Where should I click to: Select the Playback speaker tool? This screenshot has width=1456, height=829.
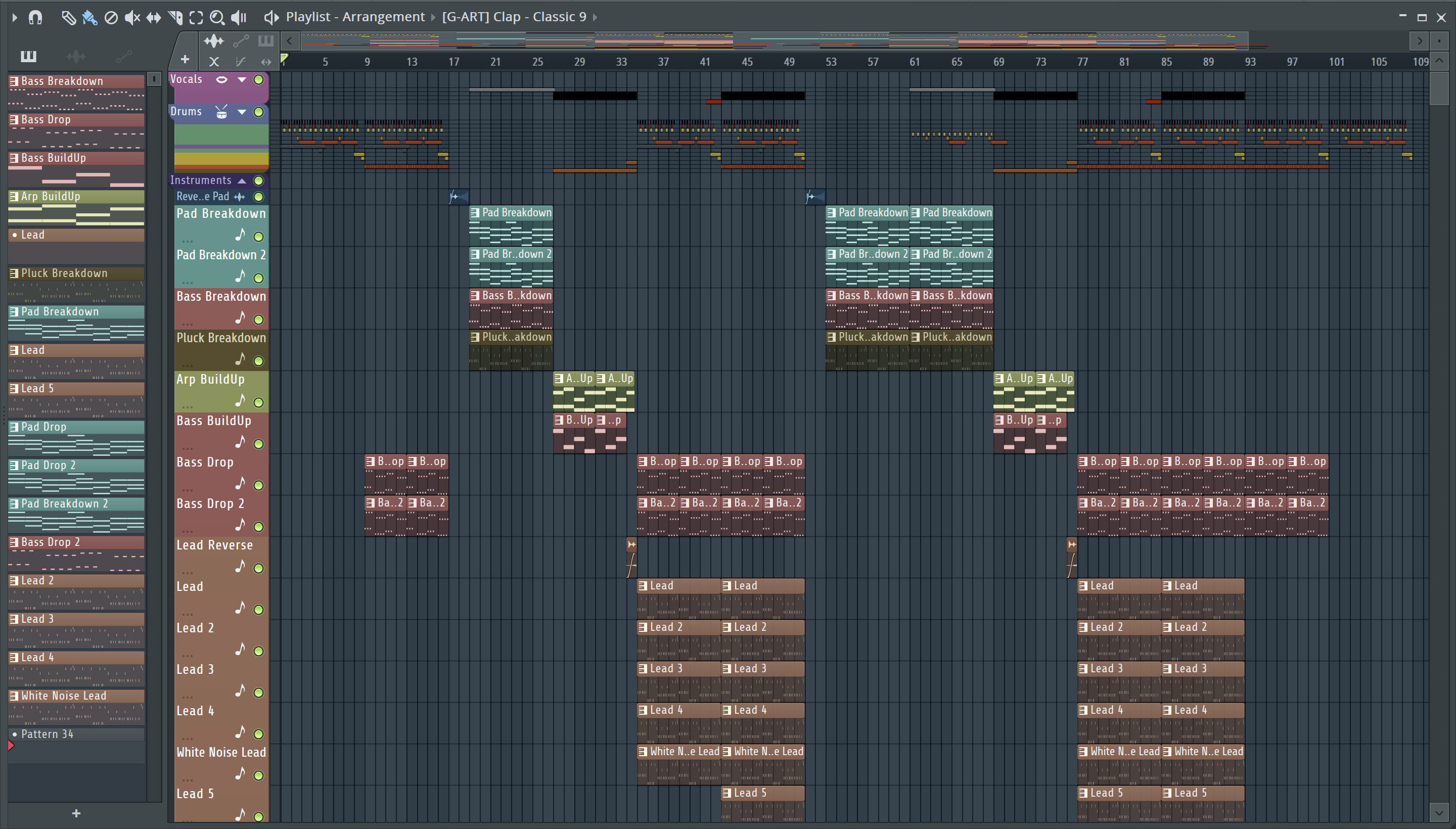pyautogui.click(x=239, y=17)
